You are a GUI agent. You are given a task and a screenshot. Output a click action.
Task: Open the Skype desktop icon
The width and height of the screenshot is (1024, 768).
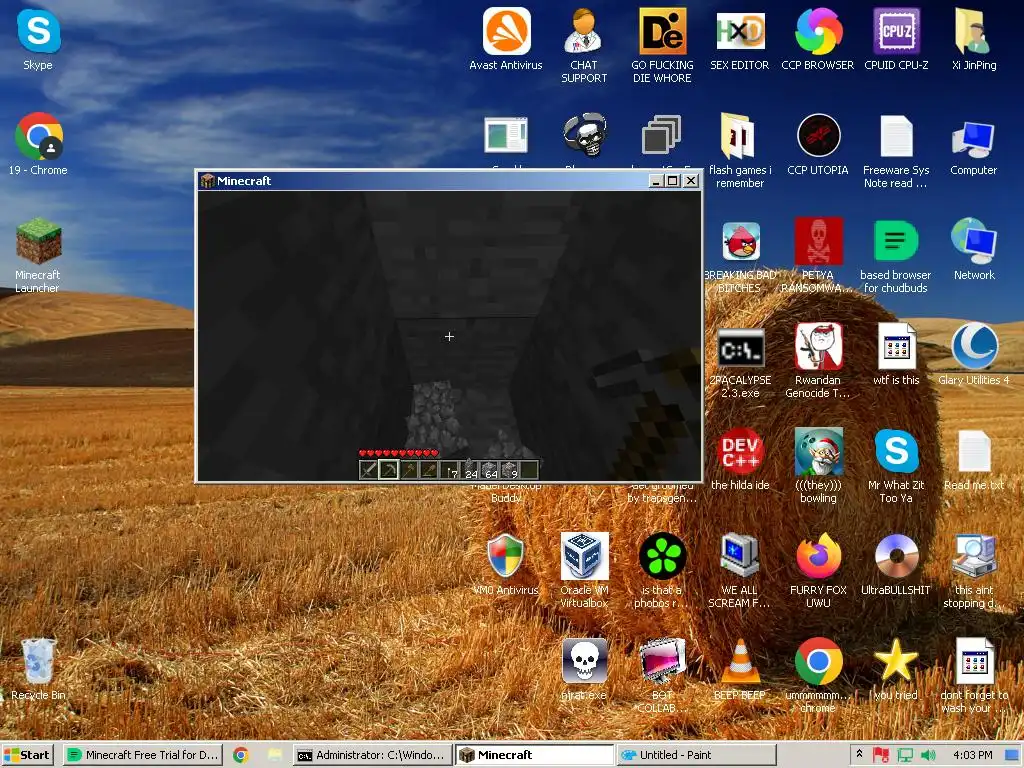click(38, 40)
